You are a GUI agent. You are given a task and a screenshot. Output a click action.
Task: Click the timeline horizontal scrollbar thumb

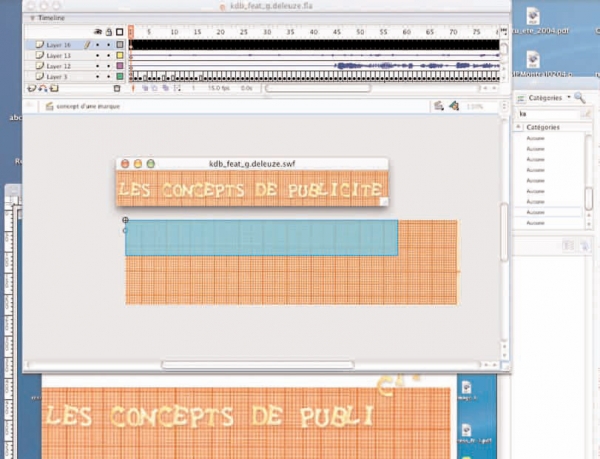pos(318,88)
